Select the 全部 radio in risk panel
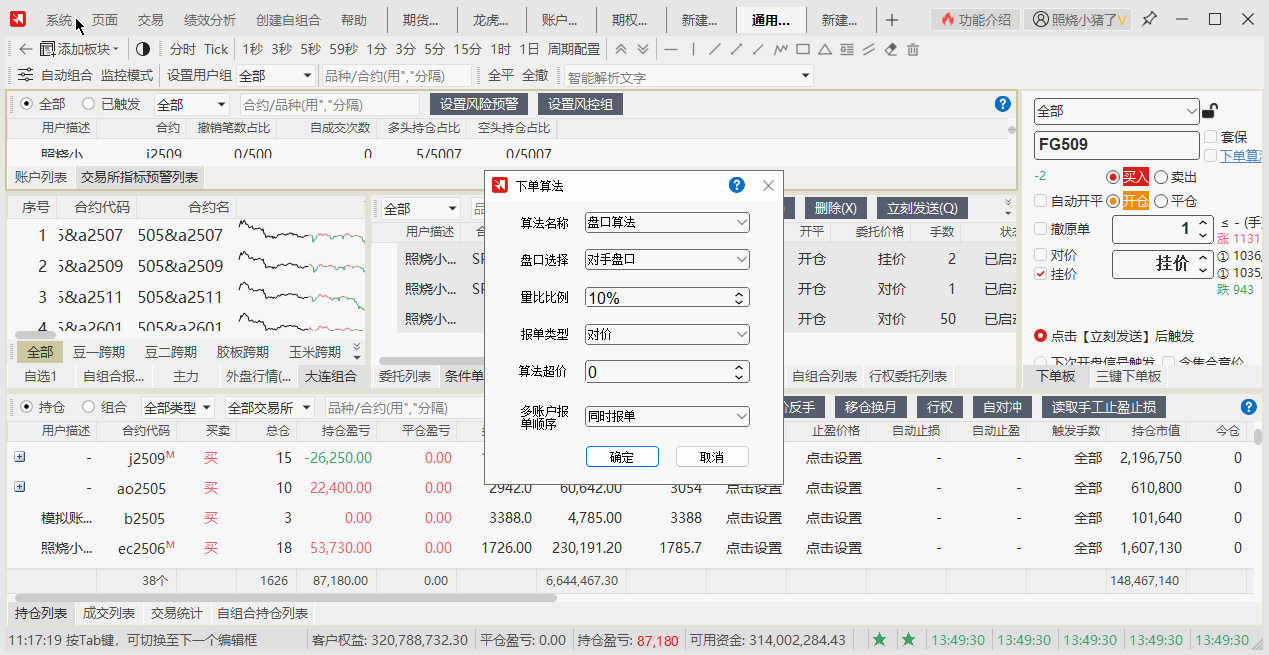The height and width of the screenshot is (655, 1269). click(26, 104)
